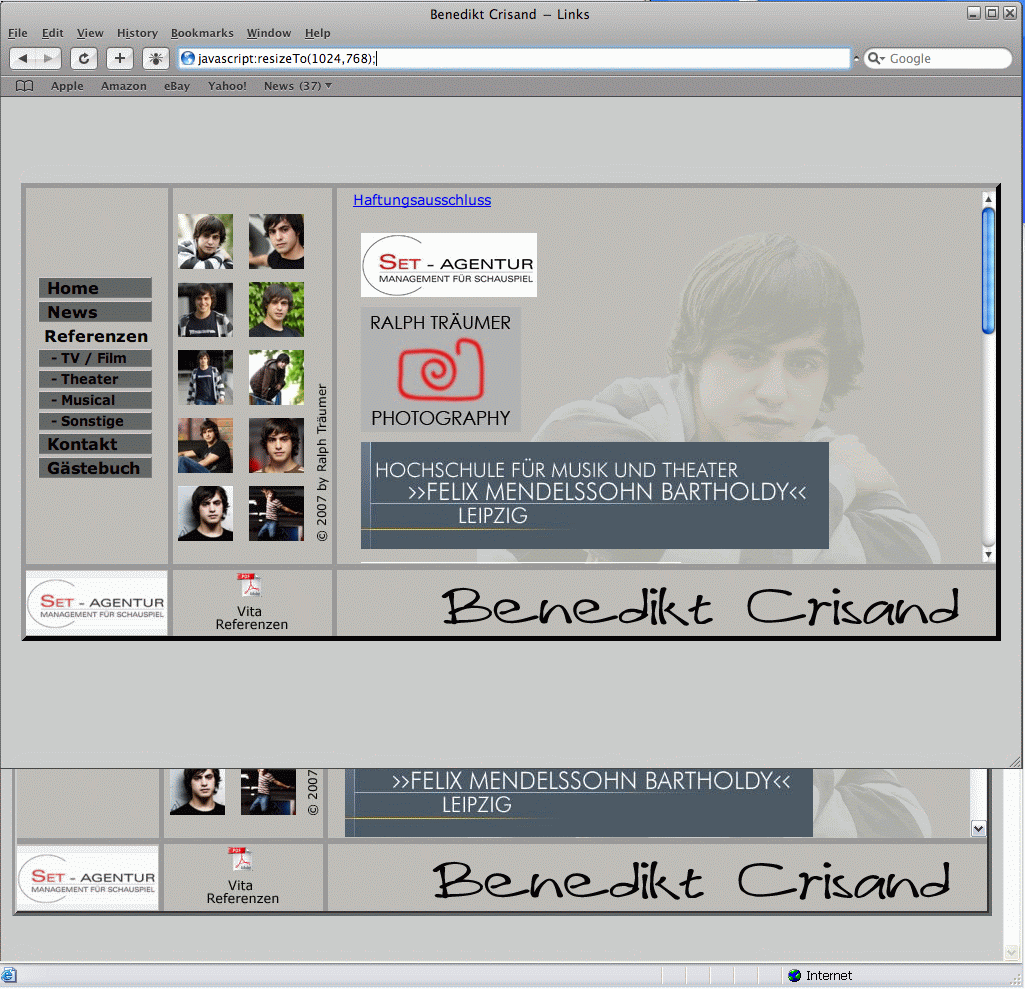1025x989 pixels.
Task: Open the TV / Film references section
Action: click(x=95, y=358)
